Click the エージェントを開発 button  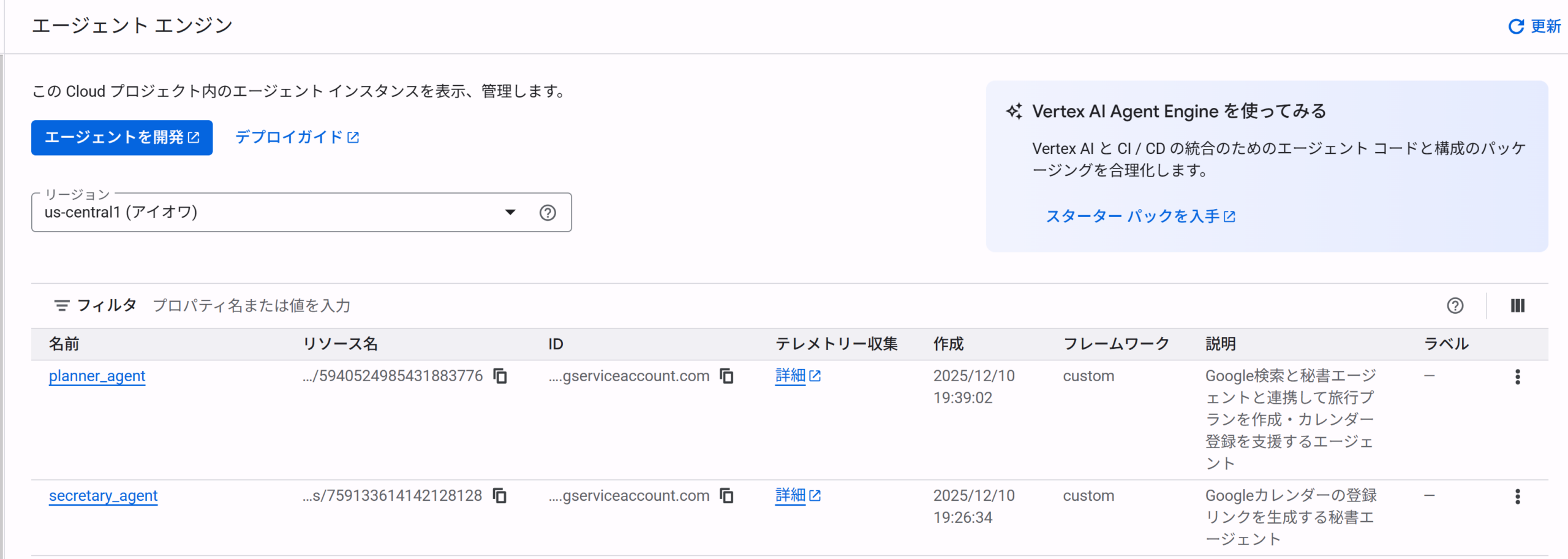pyautogui.click(x=122, y=137)
